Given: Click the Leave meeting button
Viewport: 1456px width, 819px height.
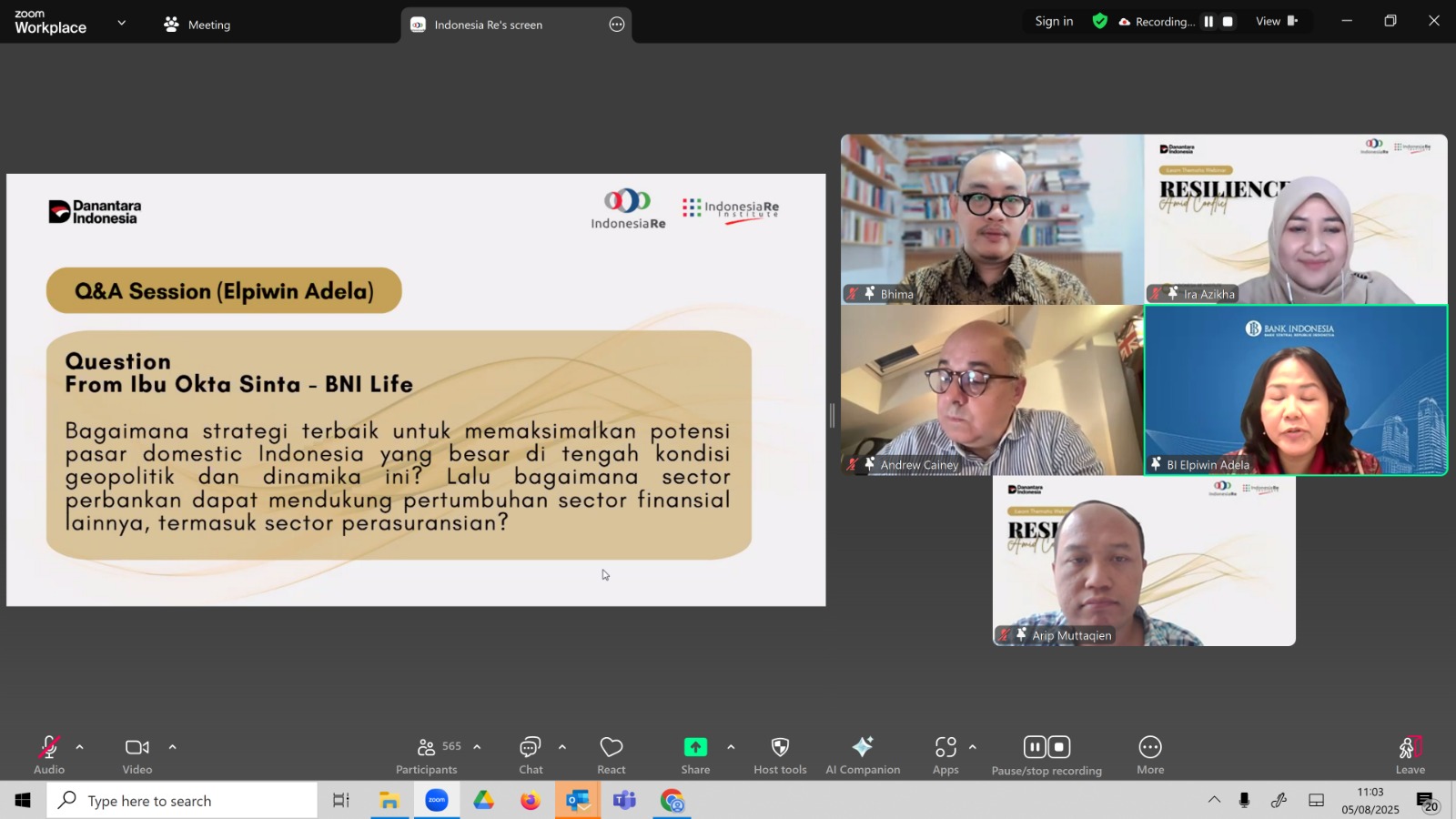Looking at the screenshot, I should [1410, 755].
